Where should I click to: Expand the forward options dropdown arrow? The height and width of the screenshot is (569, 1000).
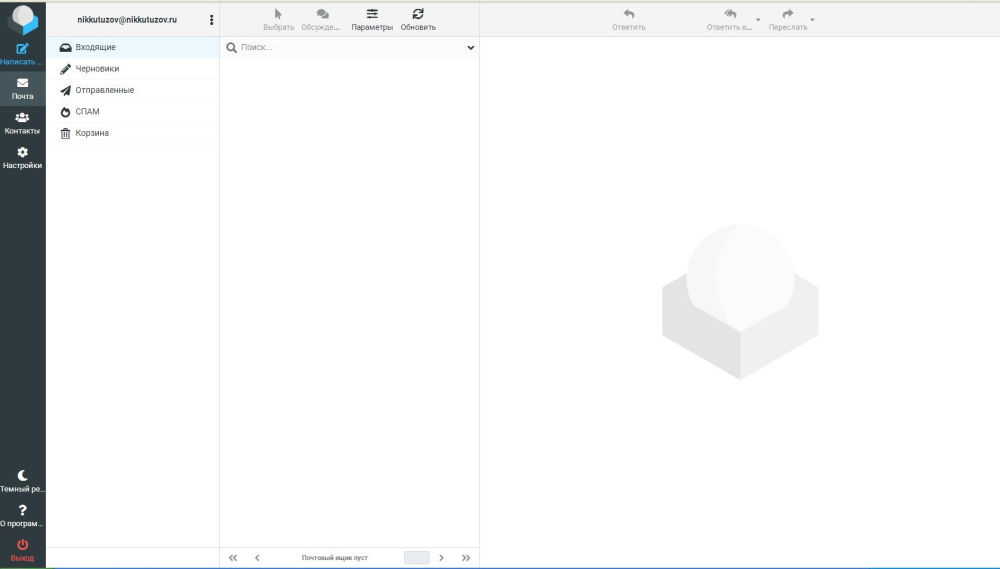coord(812,20)
